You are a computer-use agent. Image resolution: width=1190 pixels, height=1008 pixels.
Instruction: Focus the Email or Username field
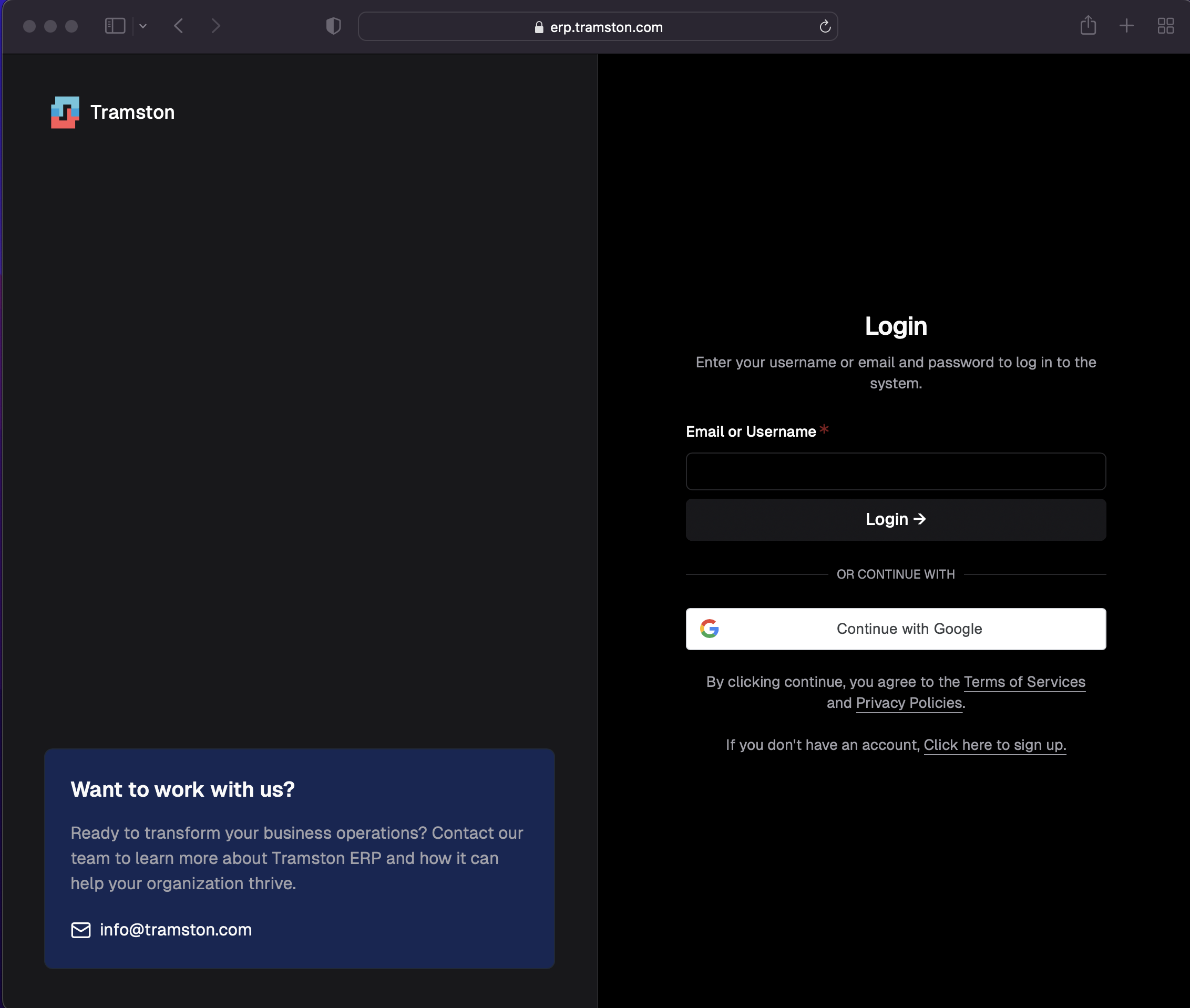click(x=896, y=471)
